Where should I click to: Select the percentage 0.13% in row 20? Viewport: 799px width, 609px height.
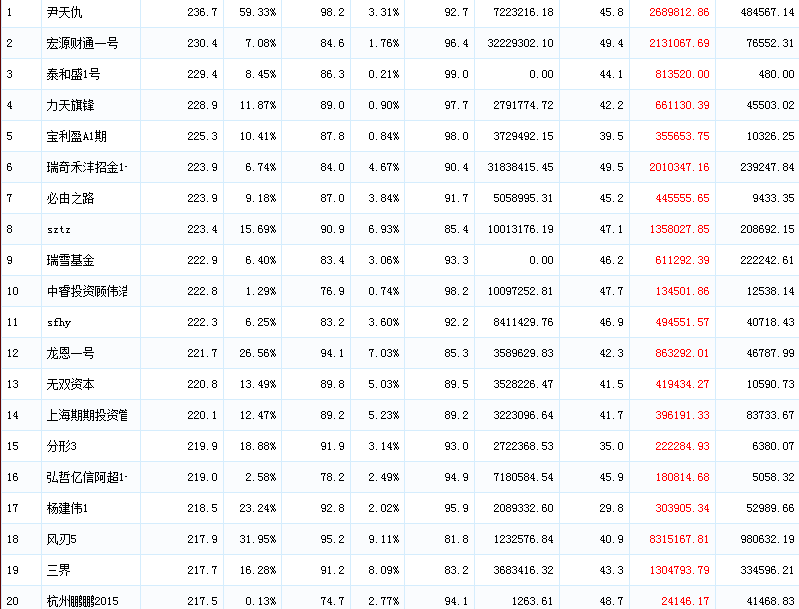click(x=261, y=601)
